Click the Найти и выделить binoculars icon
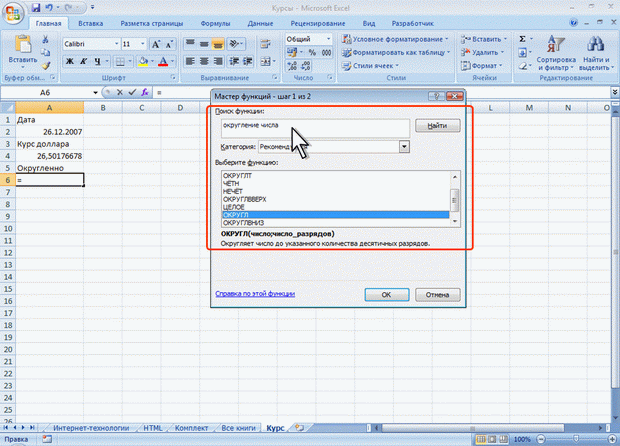620x446 pixels. click(x=597, y=44)
